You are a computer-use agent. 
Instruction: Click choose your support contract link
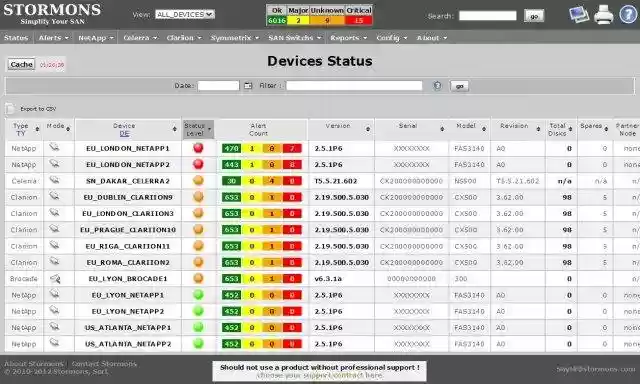pos(320,375)
